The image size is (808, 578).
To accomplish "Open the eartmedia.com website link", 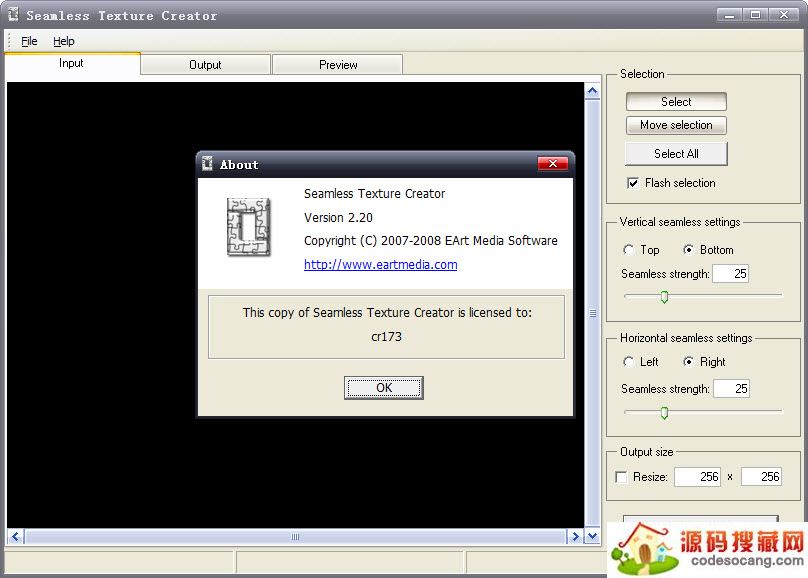I will tap(380, 265).
